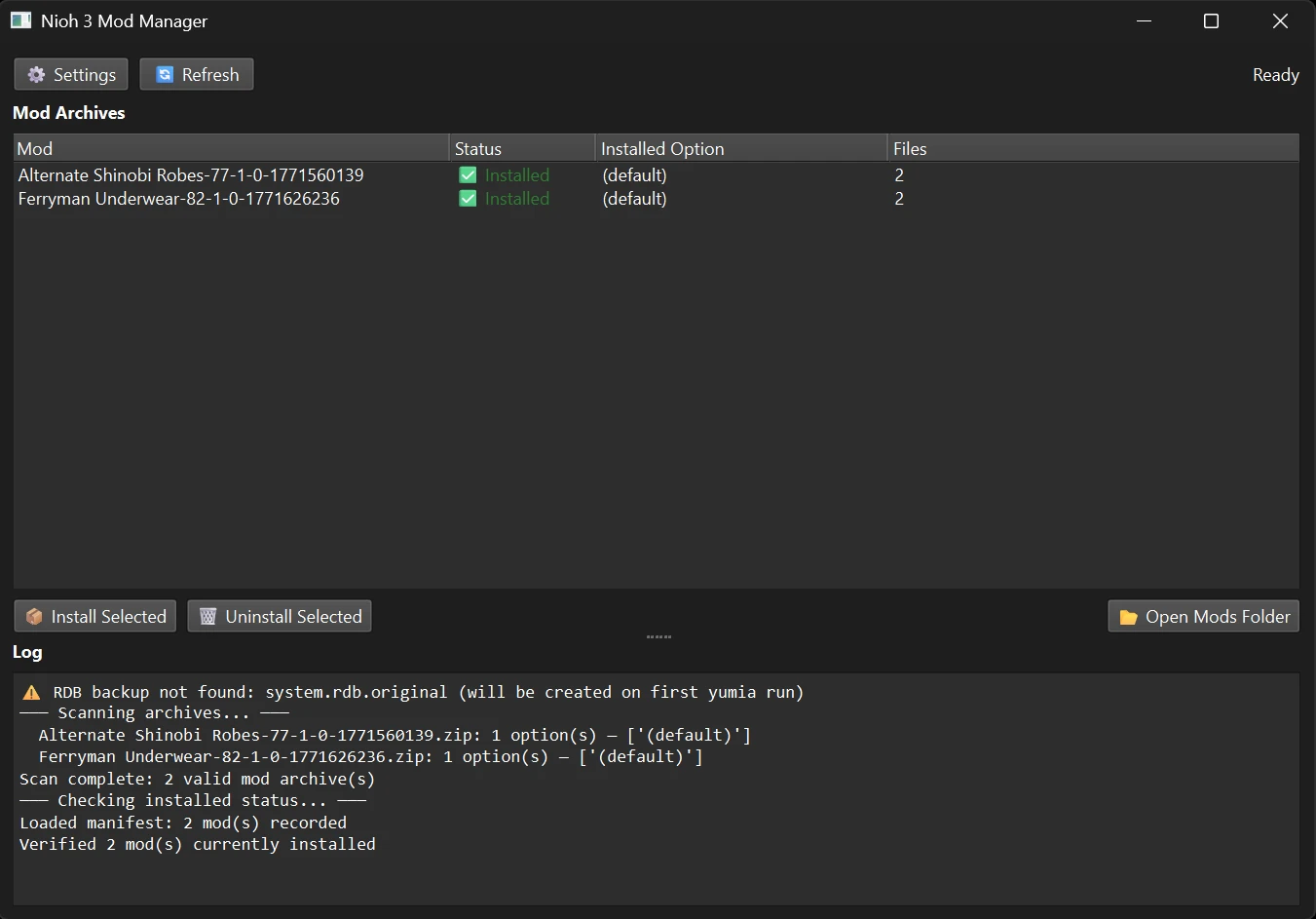Click file count 2 for Alternate Shinobi Robes
This screenshot has width=1316, height=919.
click(899, 175)
